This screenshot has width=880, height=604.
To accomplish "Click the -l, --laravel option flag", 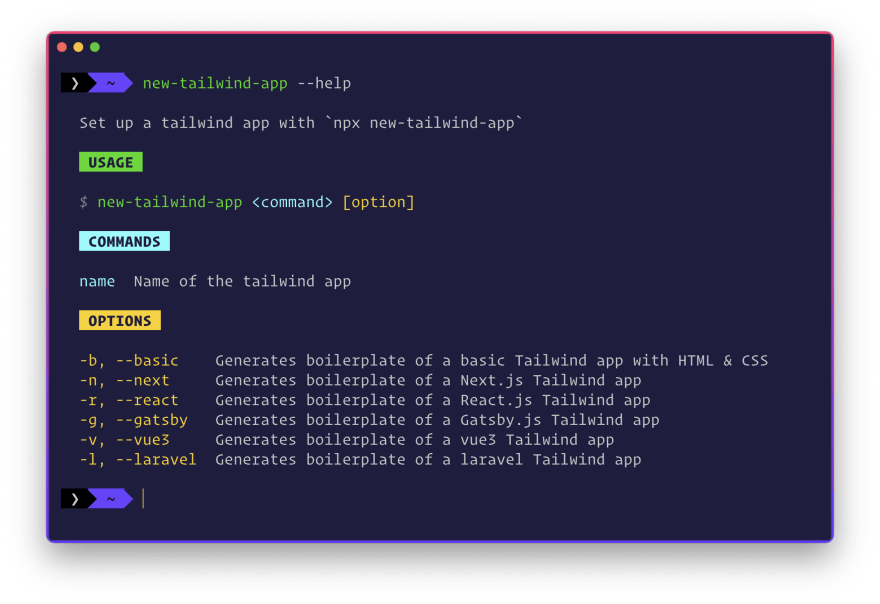I will (138, 460).
